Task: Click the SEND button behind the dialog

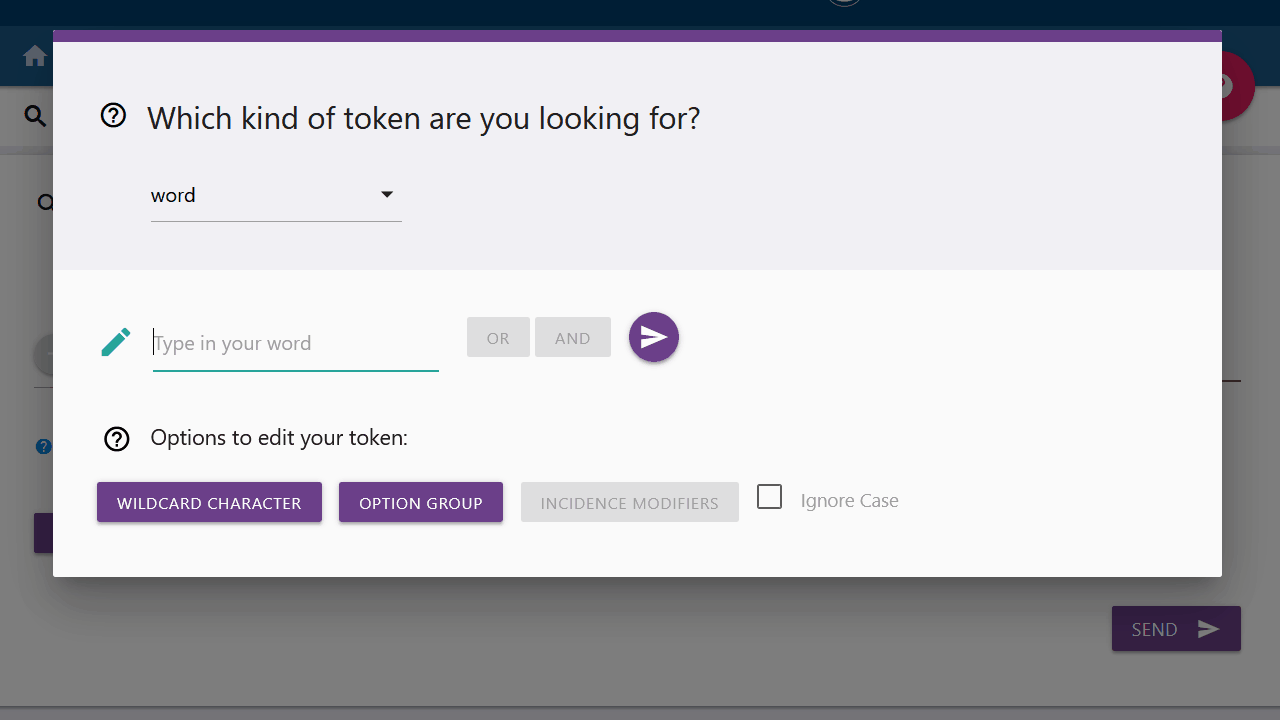Action: (1176, 629)
